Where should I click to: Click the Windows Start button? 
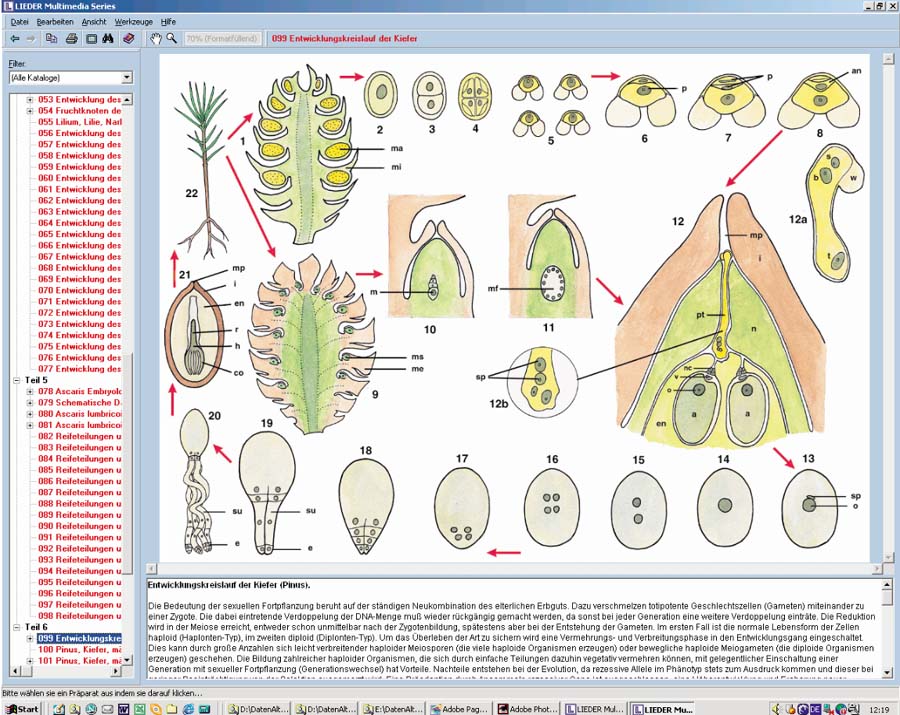22,708
